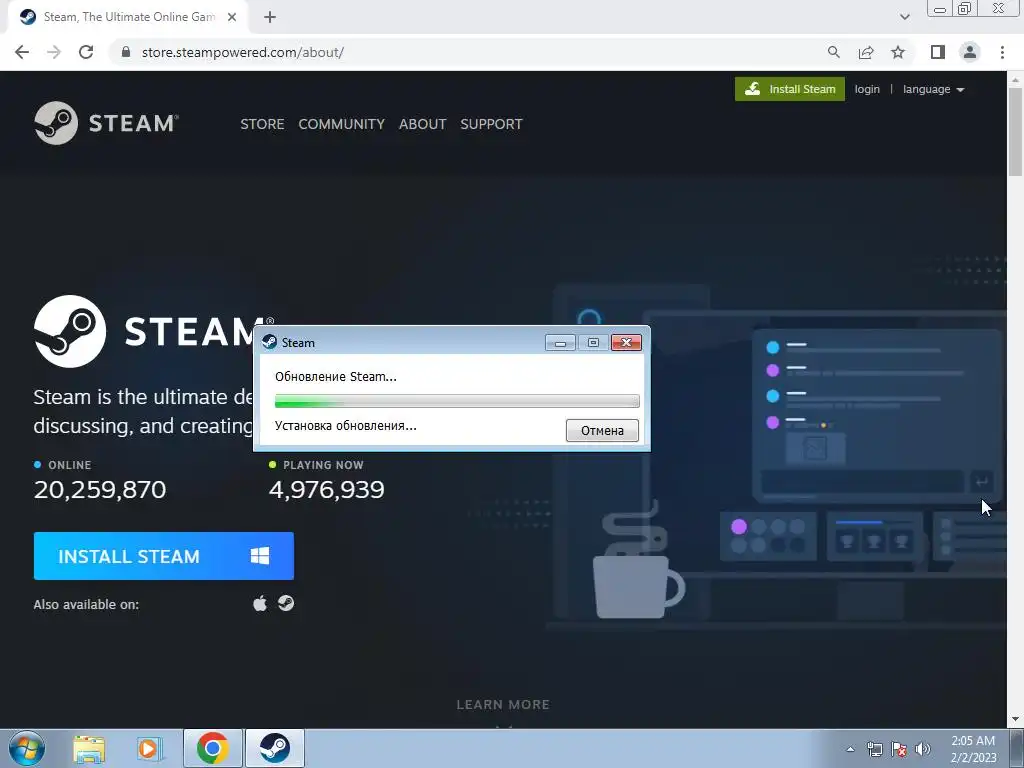1024x768 pixels.
Task: Click the green Install Steam header button
Action: point(790,89)
